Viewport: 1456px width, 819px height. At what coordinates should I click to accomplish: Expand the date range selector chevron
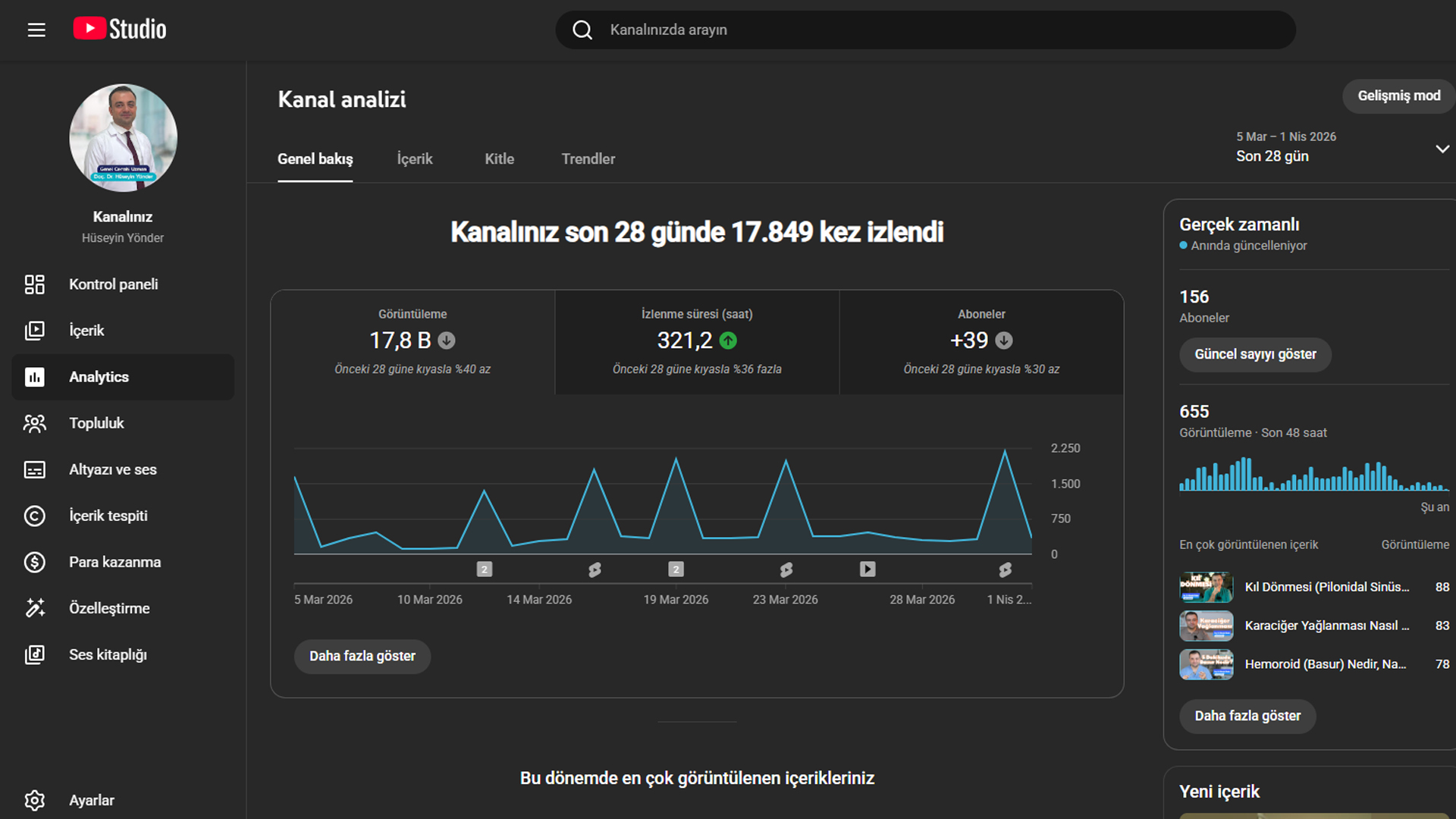pos(1442,149)
